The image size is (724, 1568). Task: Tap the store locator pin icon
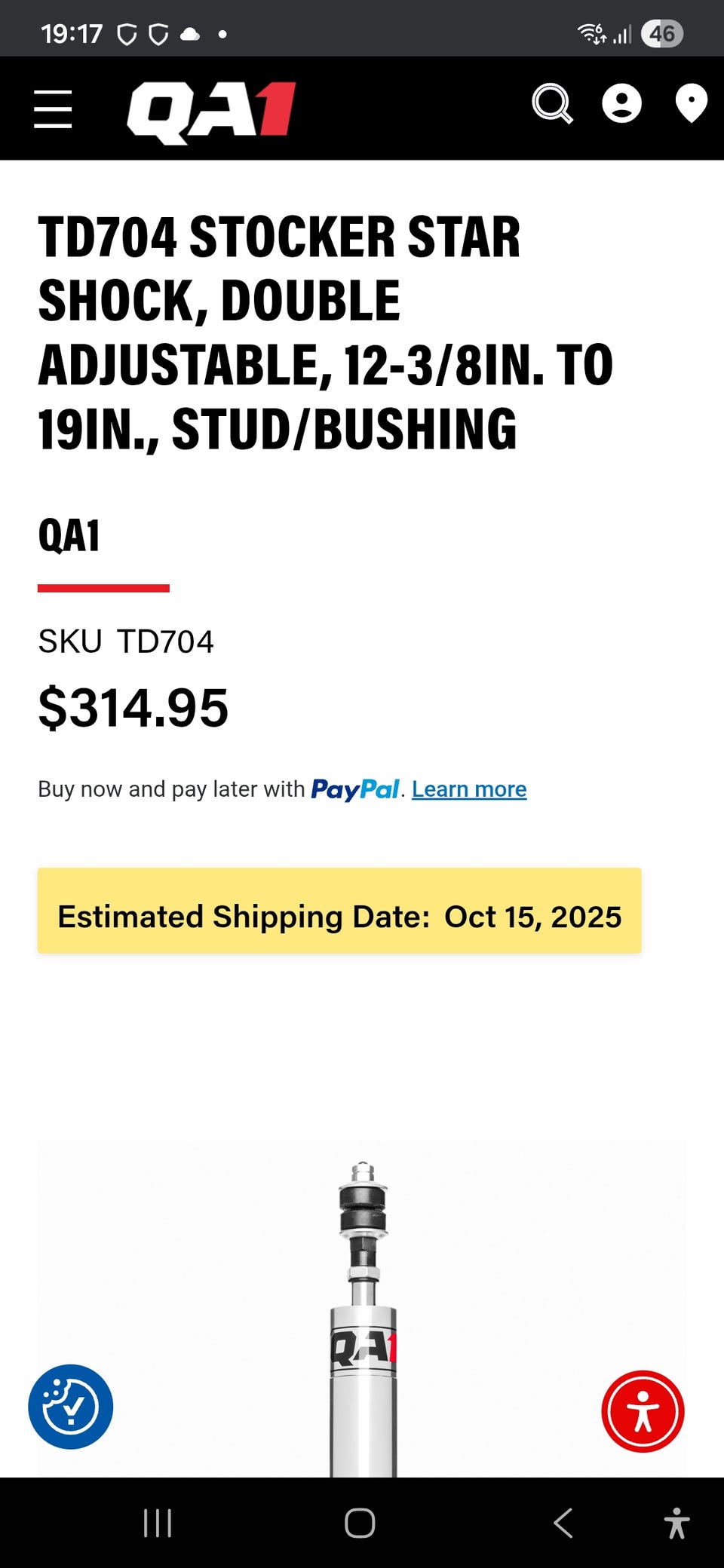(x=690, y=104)
